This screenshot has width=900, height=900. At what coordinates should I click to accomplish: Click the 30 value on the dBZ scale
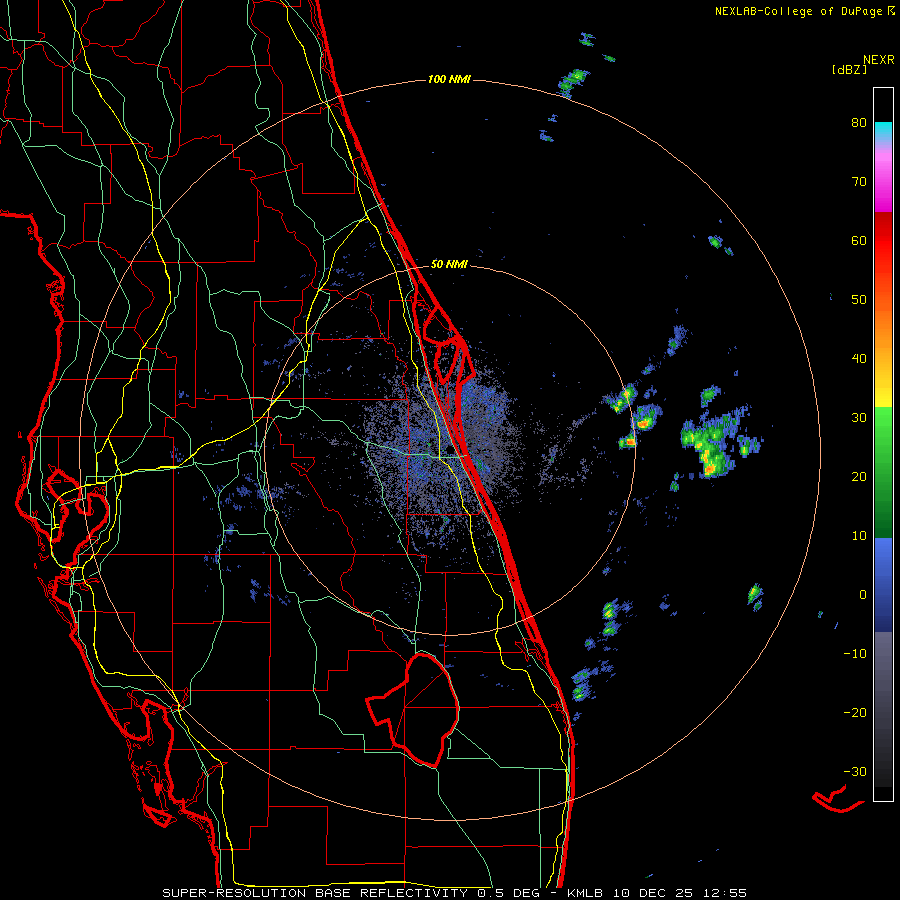(859, 418)
